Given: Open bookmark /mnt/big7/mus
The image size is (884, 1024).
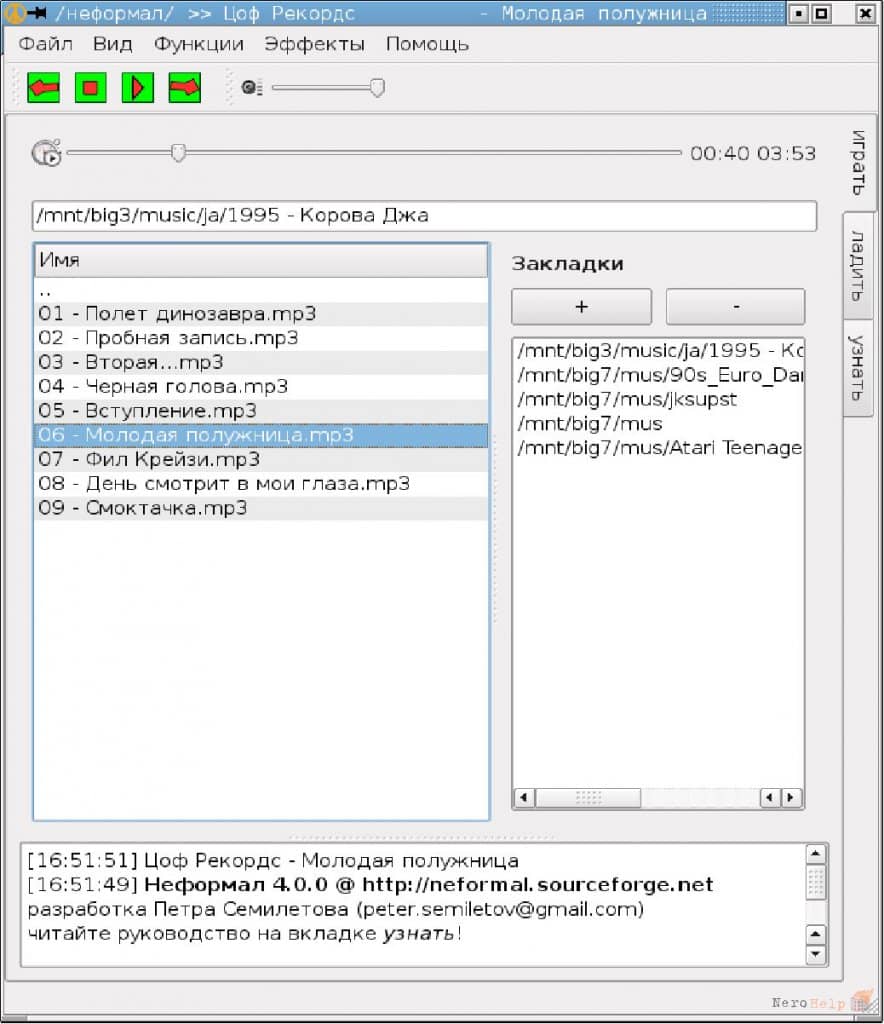Looking at the screenshot, I should [x=659, y=424].
